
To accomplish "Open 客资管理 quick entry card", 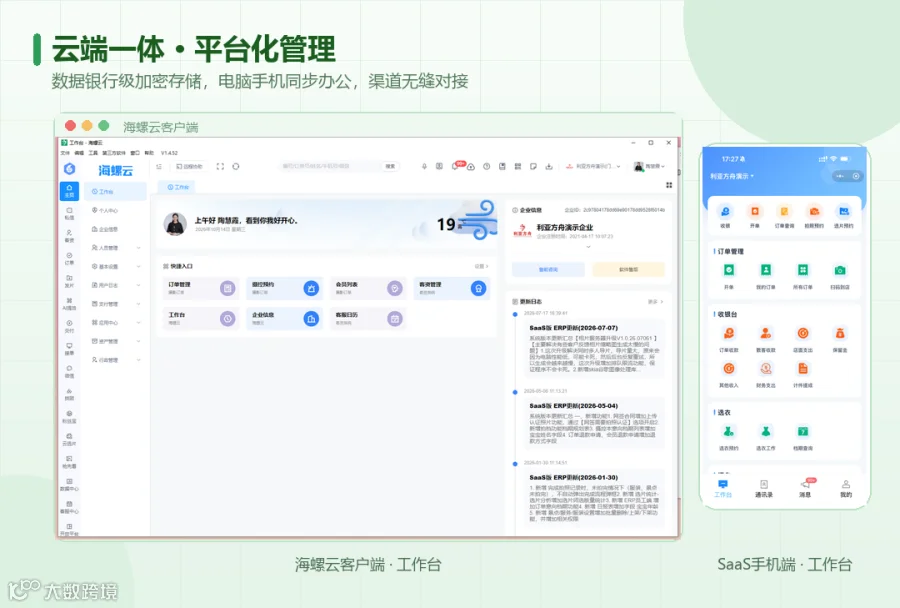I will point(452,288).
